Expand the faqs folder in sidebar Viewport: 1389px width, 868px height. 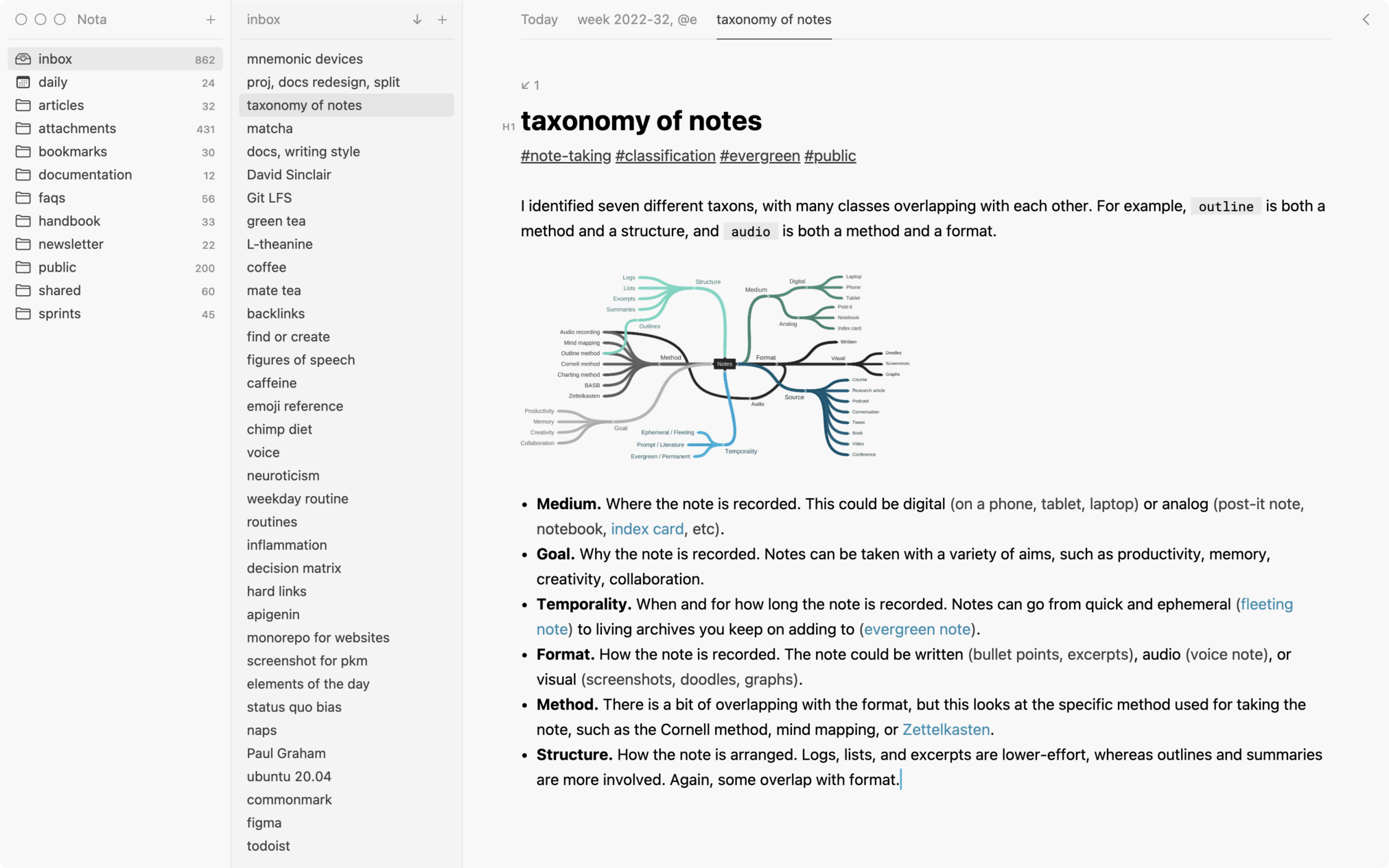tap(52, 198)
